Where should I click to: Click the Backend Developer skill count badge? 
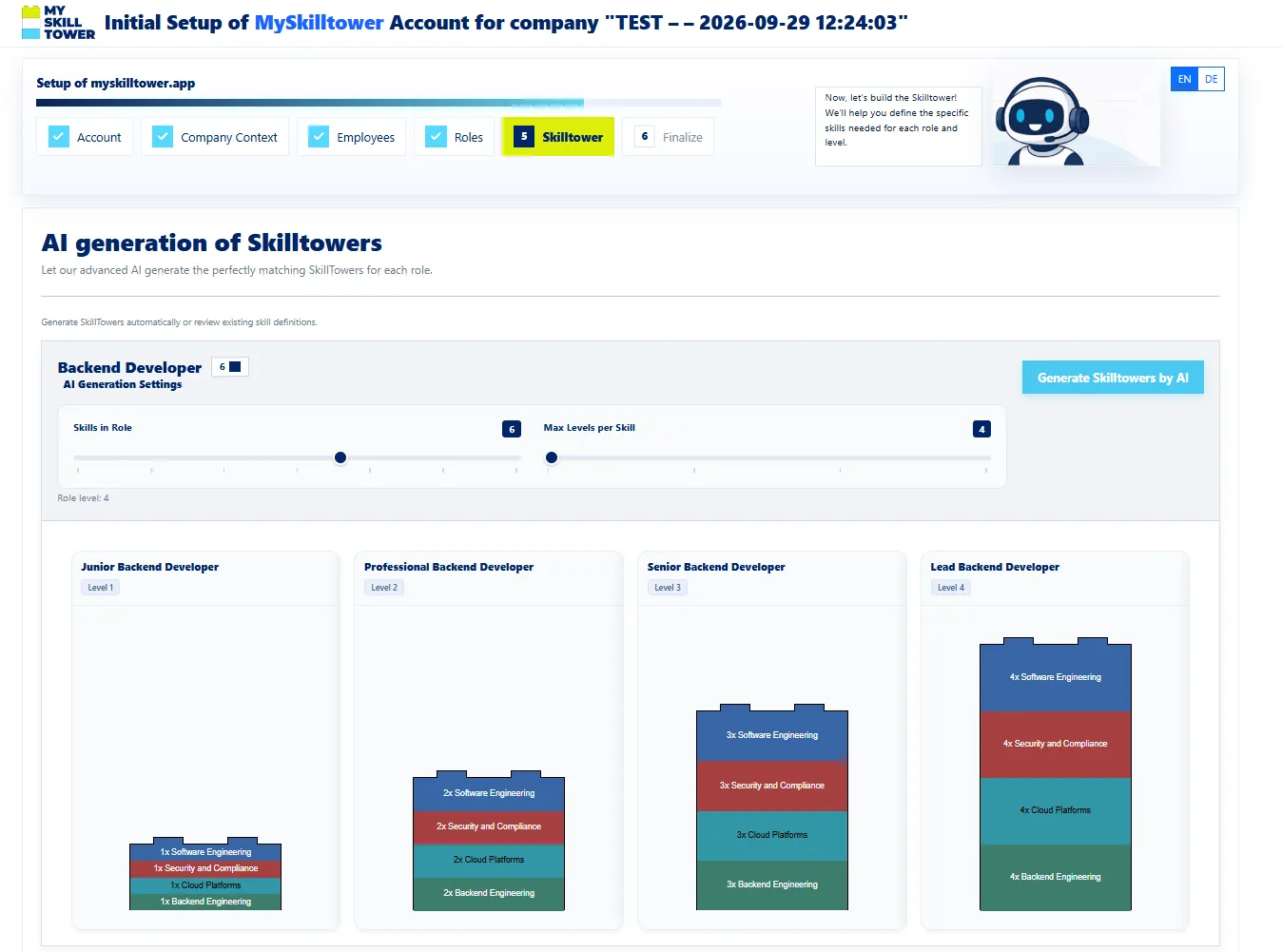pyautogui.click(x=229, y=367)
